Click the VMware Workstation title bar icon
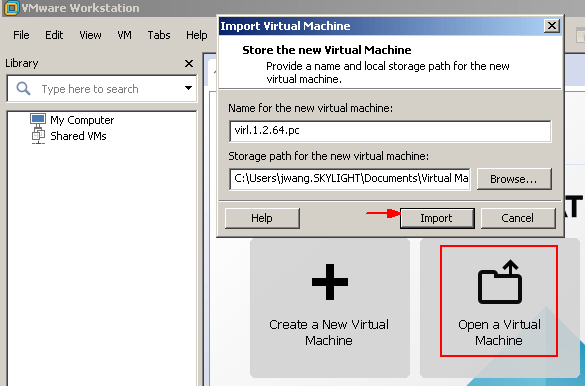585x386 pixels. click(11, 8)
